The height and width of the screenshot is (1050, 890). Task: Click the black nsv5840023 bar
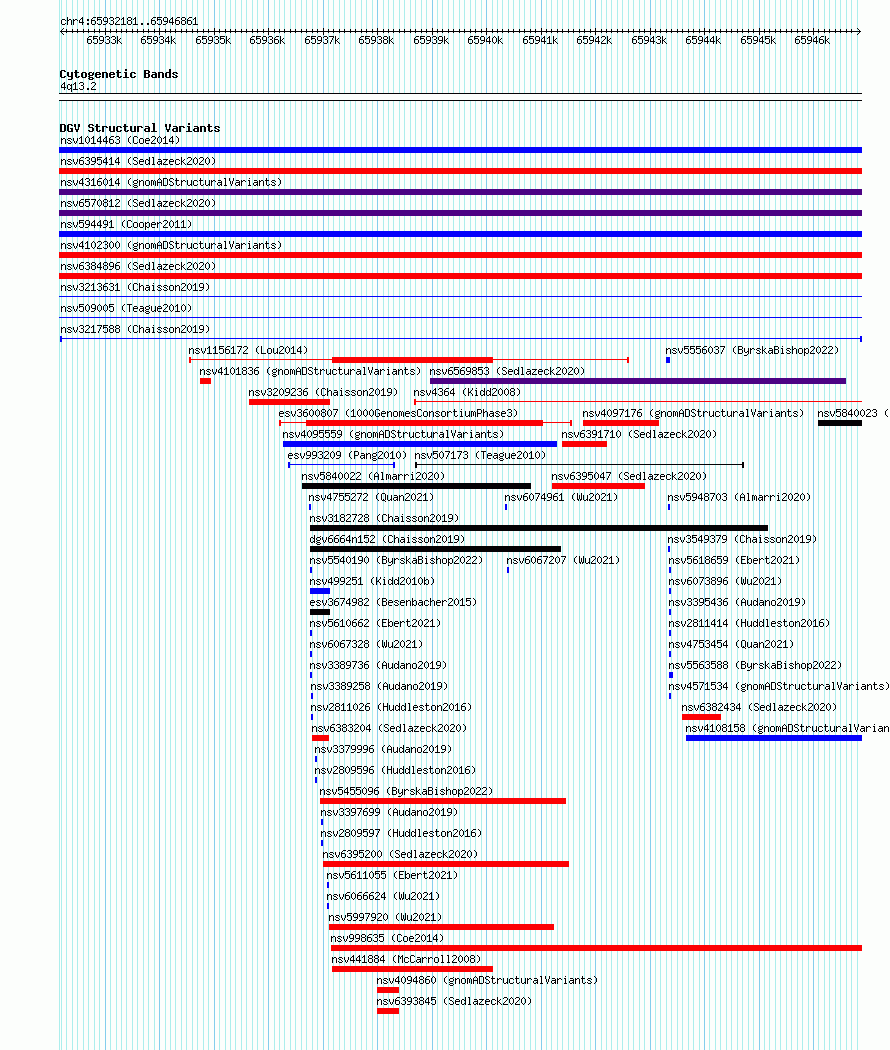click(840, 423)
